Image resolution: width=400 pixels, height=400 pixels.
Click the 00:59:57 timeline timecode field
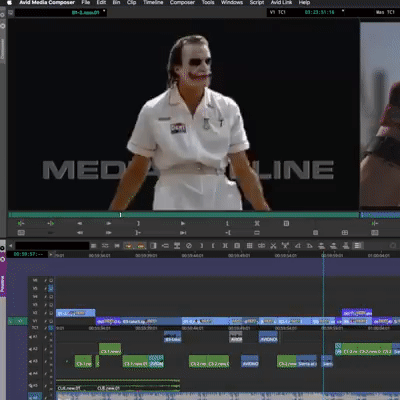29,254
